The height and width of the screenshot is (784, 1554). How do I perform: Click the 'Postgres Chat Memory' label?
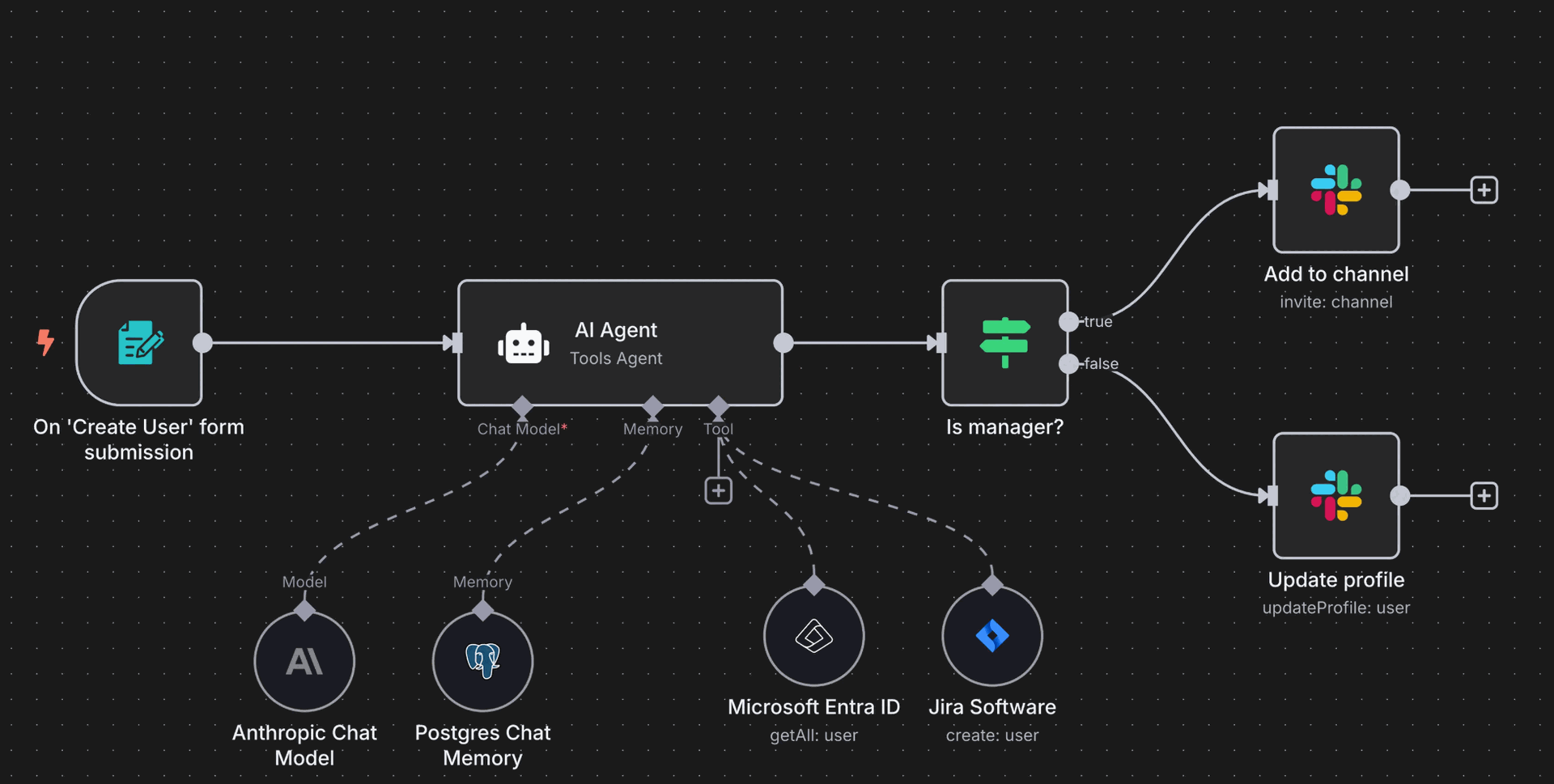coord(482,745)
